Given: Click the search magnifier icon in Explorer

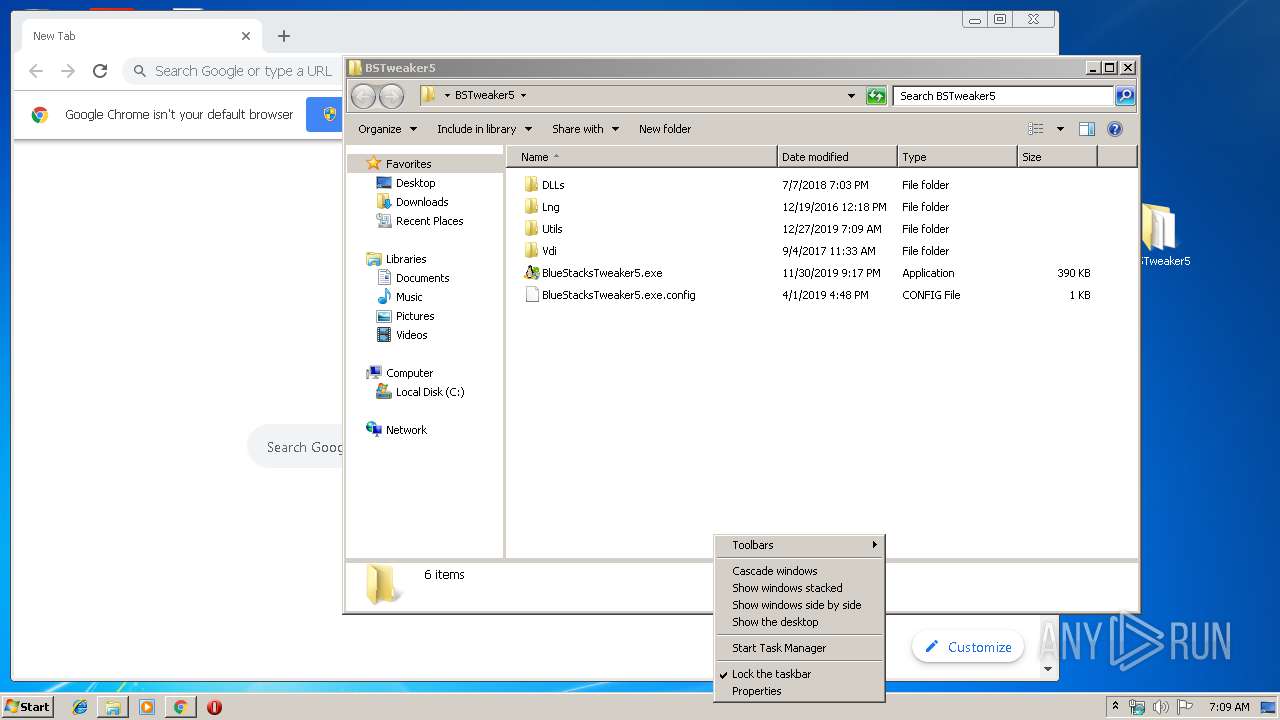Looking at the screenshot, I should (1125, 96).
